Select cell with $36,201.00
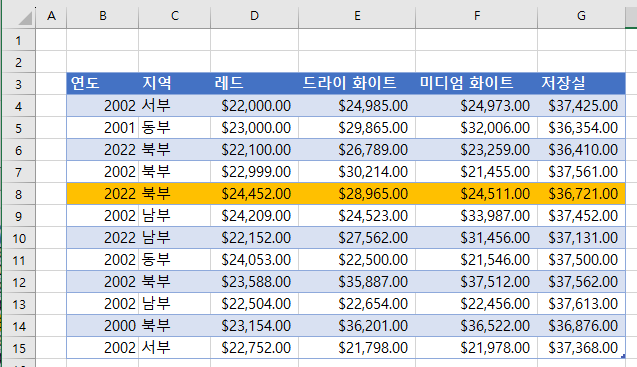 357,325
